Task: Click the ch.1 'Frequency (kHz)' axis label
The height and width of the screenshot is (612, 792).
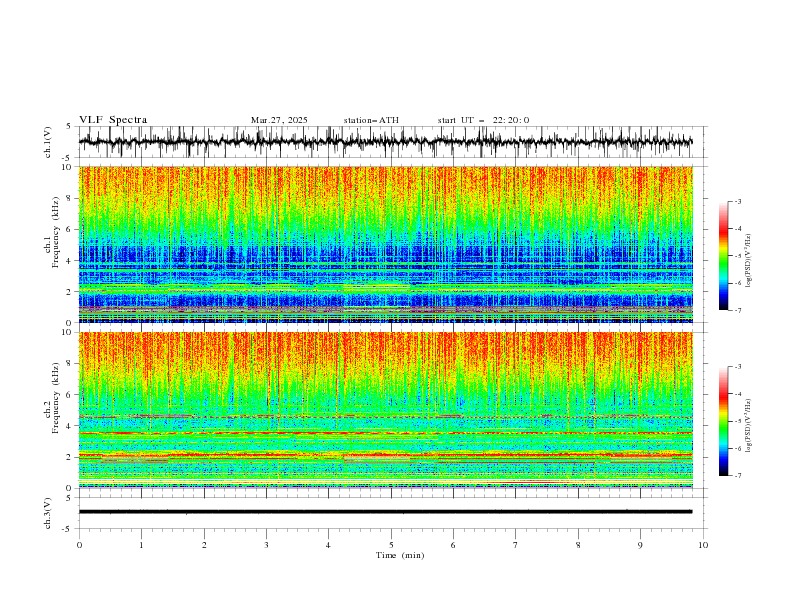Action: pos(56,232)
